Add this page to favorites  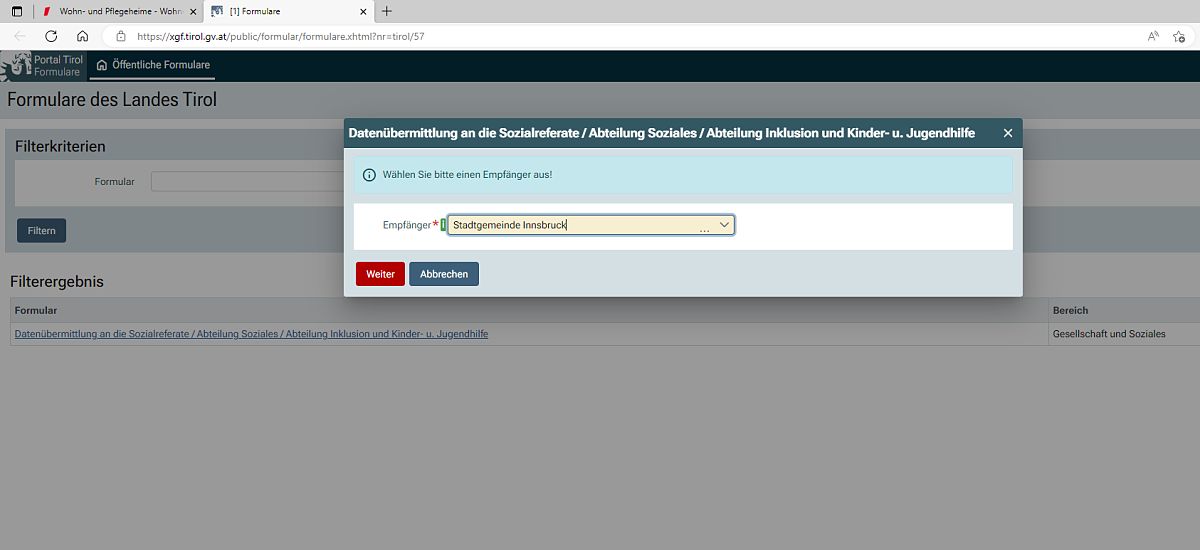click(x=1179, y=36)
